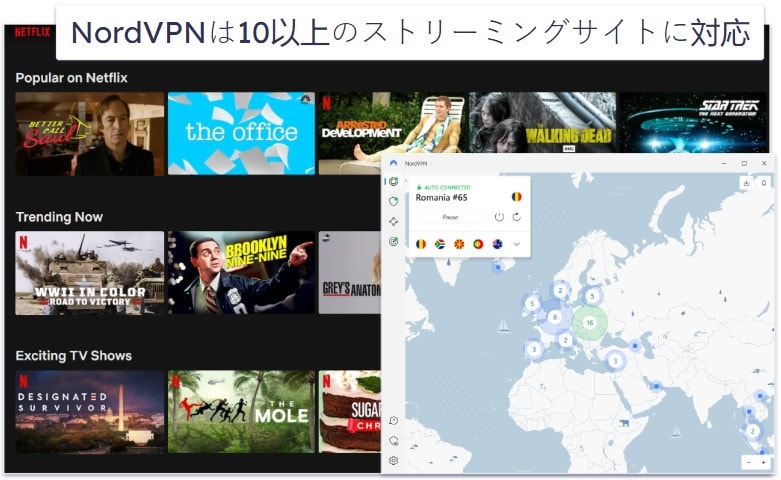This screenshot has width=781, height=480.
Task: Click the 2 cluster in Southeast Asia
Action: (x=753, y=431)
